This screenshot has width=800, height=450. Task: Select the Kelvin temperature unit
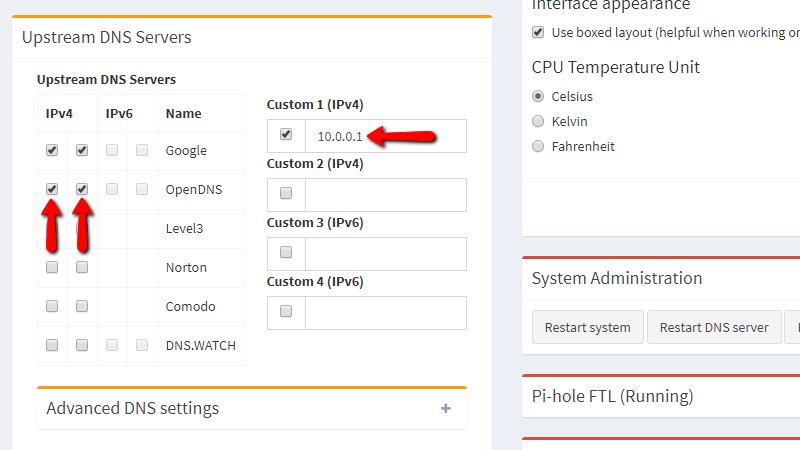tap(538, 121)
